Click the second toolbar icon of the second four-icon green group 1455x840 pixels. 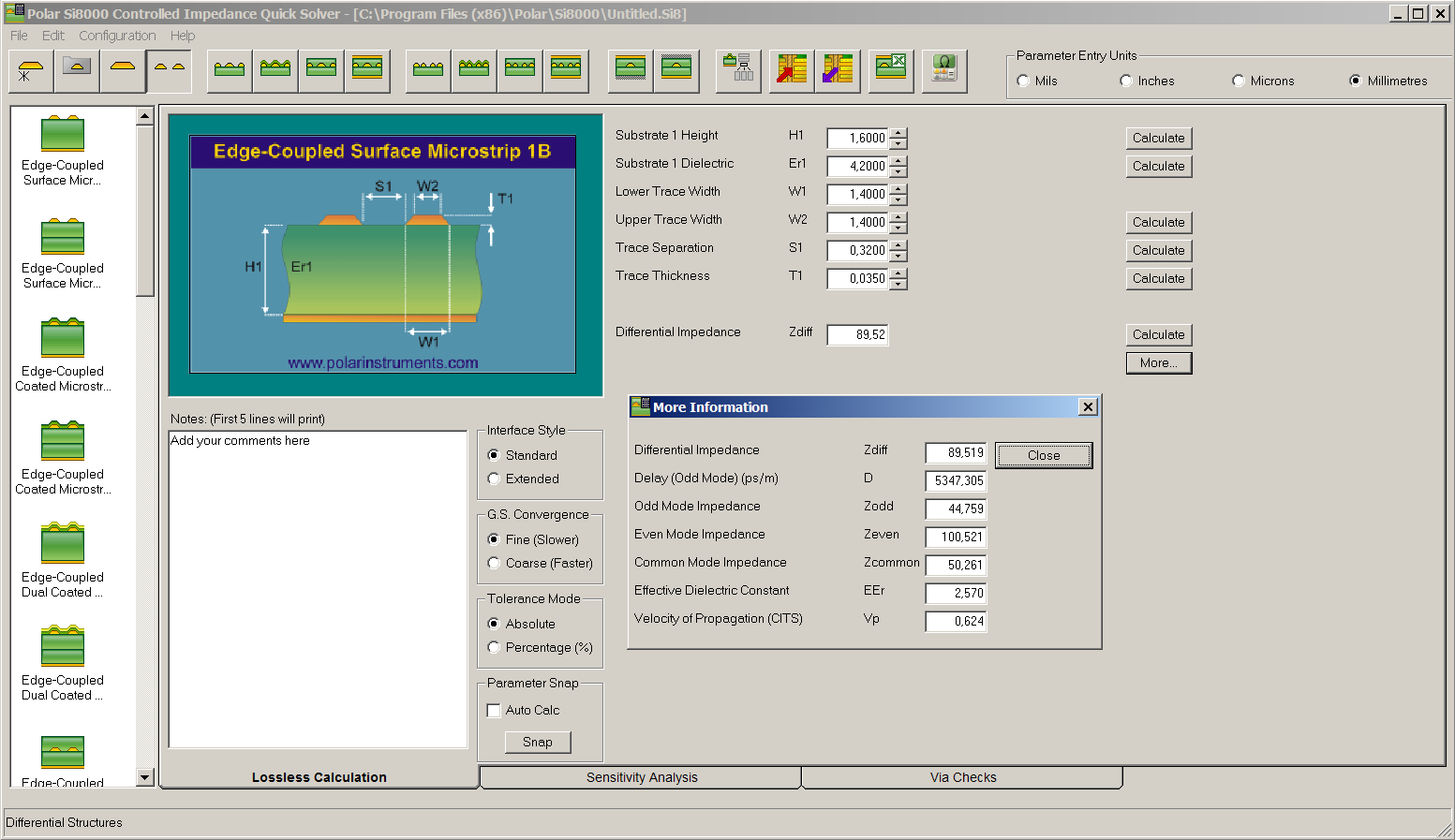pos(474,71)
